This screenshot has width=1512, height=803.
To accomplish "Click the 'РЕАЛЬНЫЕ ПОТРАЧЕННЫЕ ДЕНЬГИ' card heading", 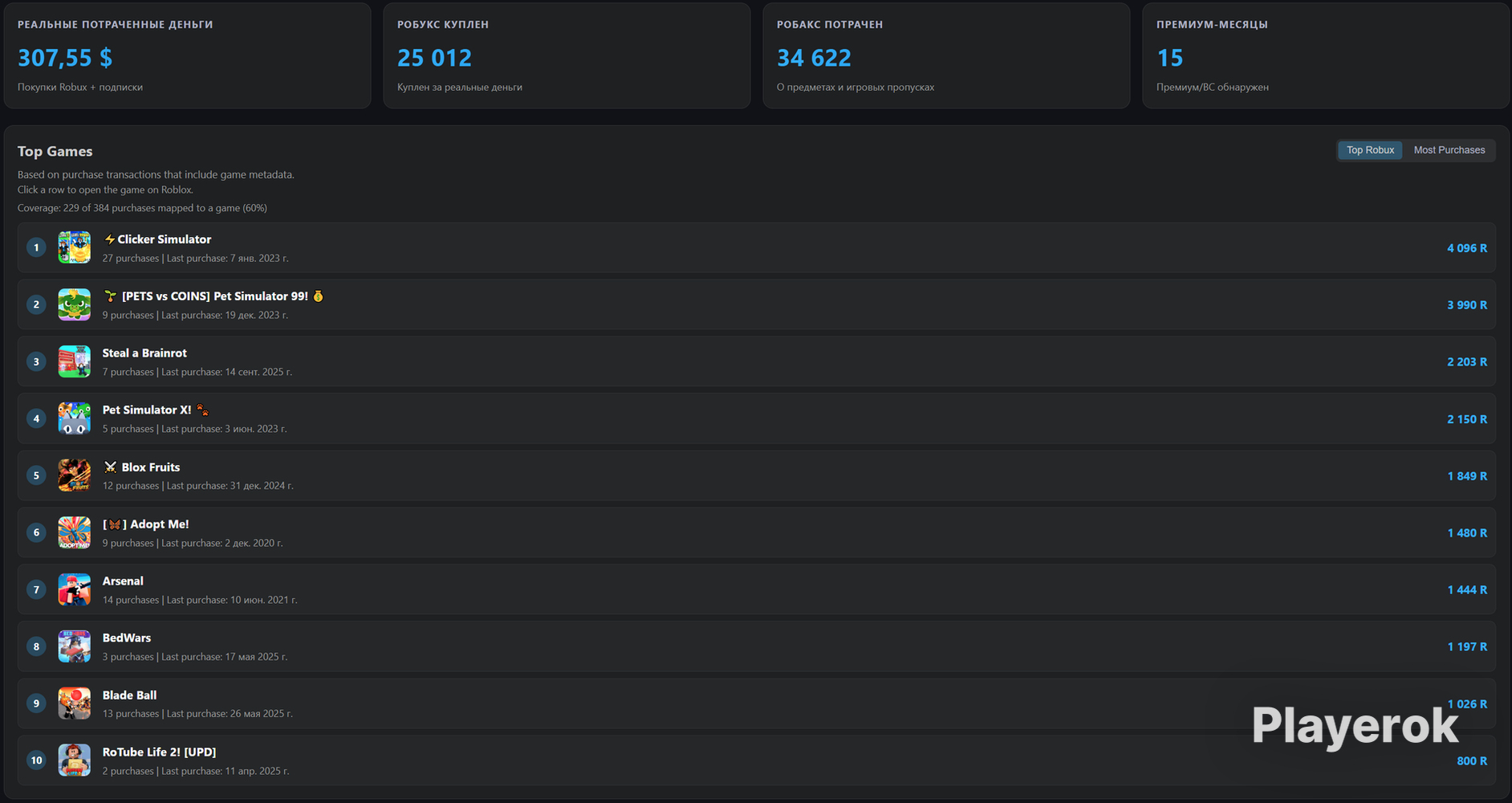I will (116, 25).
